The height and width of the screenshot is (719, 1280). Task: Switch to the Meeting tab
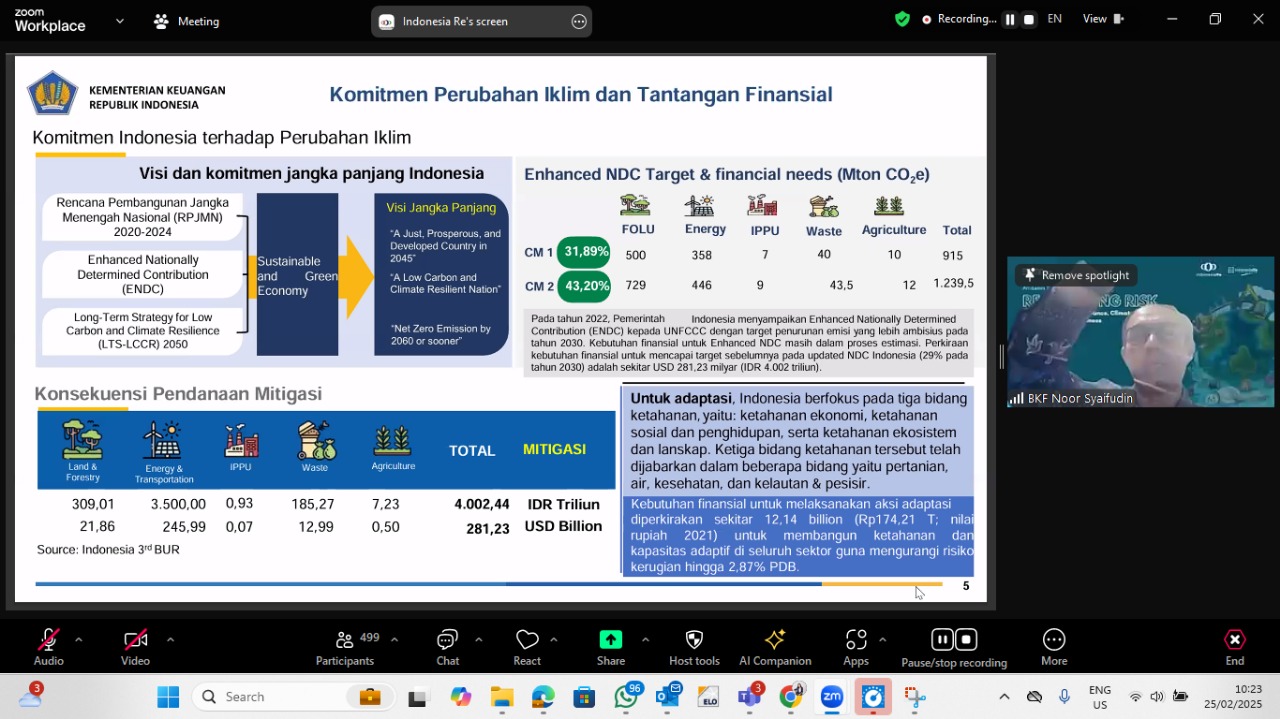[x=187, y=21]
